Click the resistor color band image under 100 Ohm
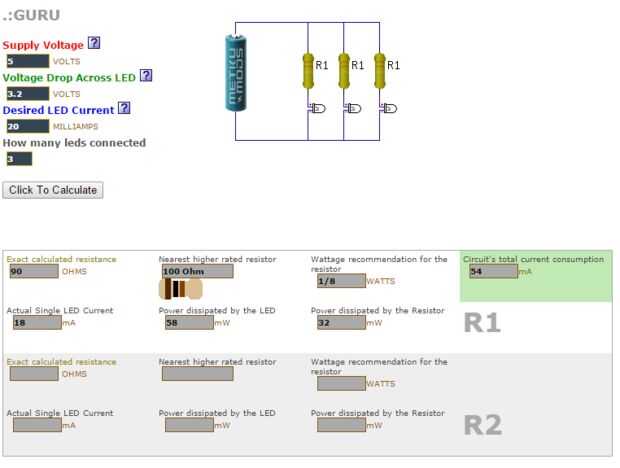Viewport: 620px width, 468px height. pos(181,289)
